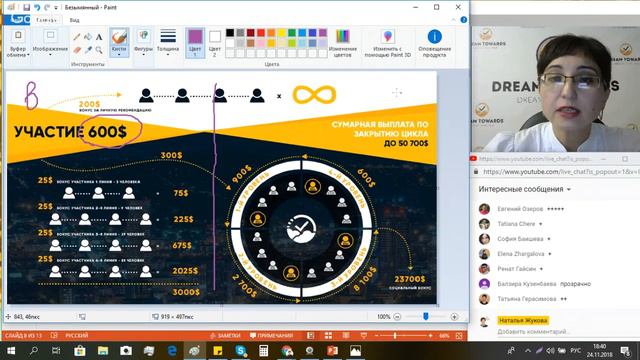The image size is (640, 360).
Task: Click РУССКИЙ language in PowerPoint status bar
Action: [77, 336]
